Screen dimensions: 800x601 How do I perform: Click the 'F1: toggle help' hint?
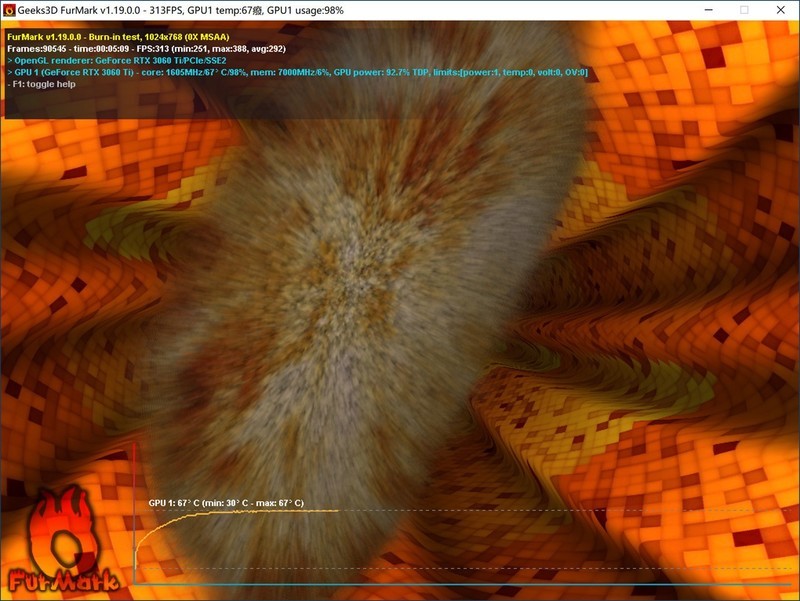(x=41, y=84)
